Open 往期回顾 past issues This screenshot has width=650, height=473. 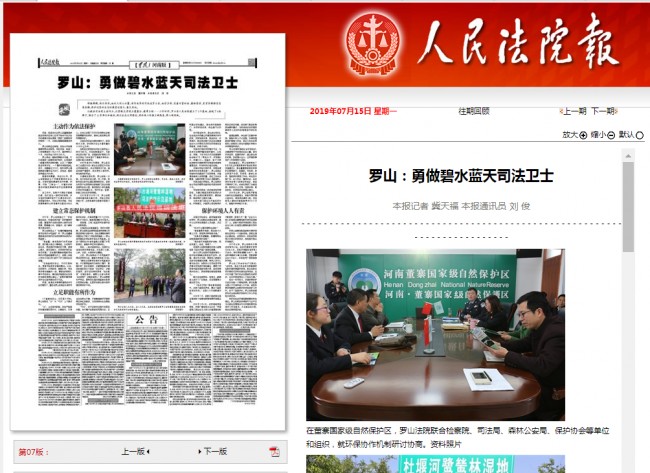(474, 111)
